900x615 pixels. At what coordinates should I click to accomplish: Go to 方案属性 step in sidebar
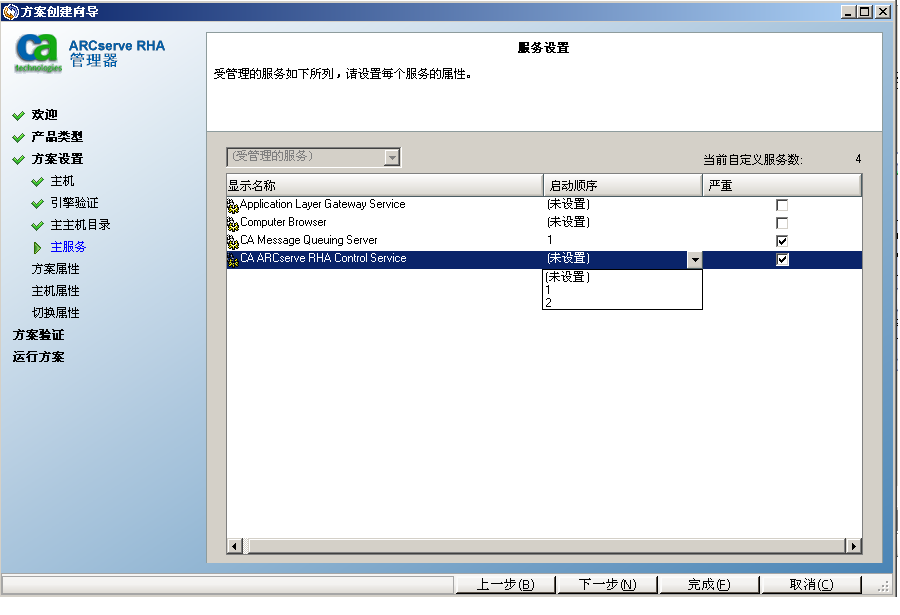point(56,269)
